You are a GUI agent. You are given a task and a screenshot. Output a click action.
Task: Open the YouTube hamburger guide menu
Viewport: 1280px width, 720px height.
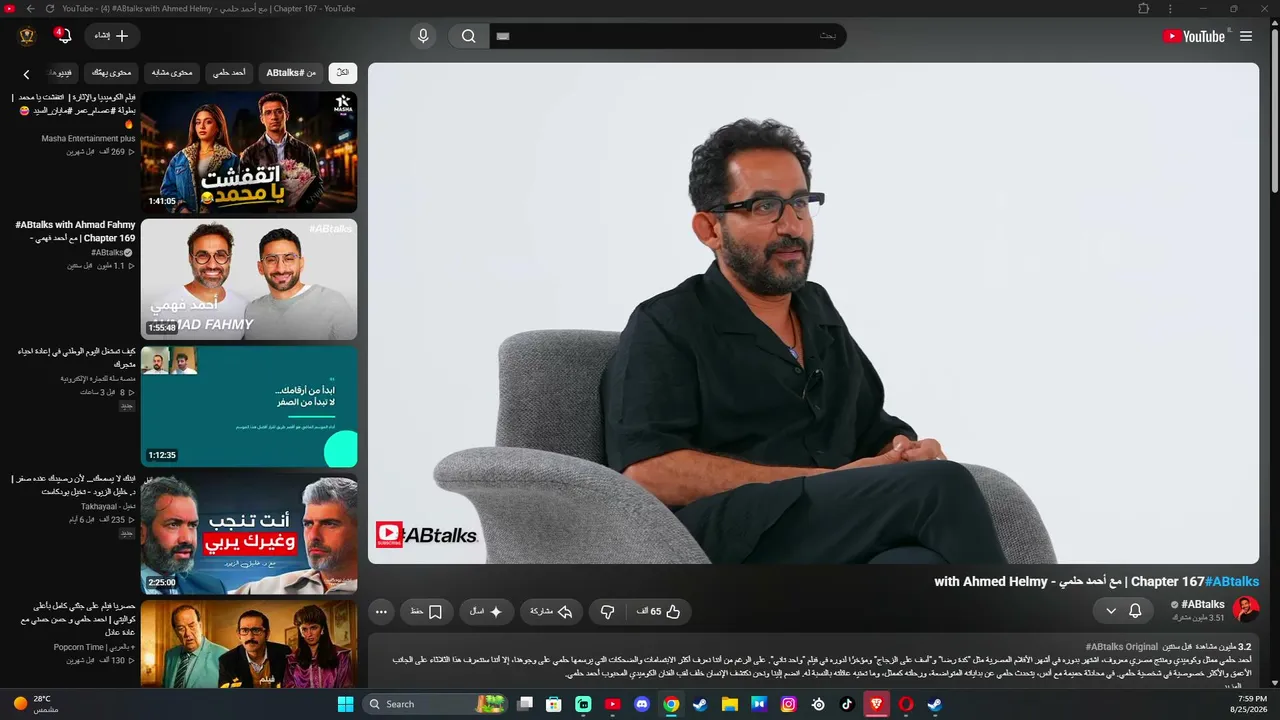(1246, 36)
